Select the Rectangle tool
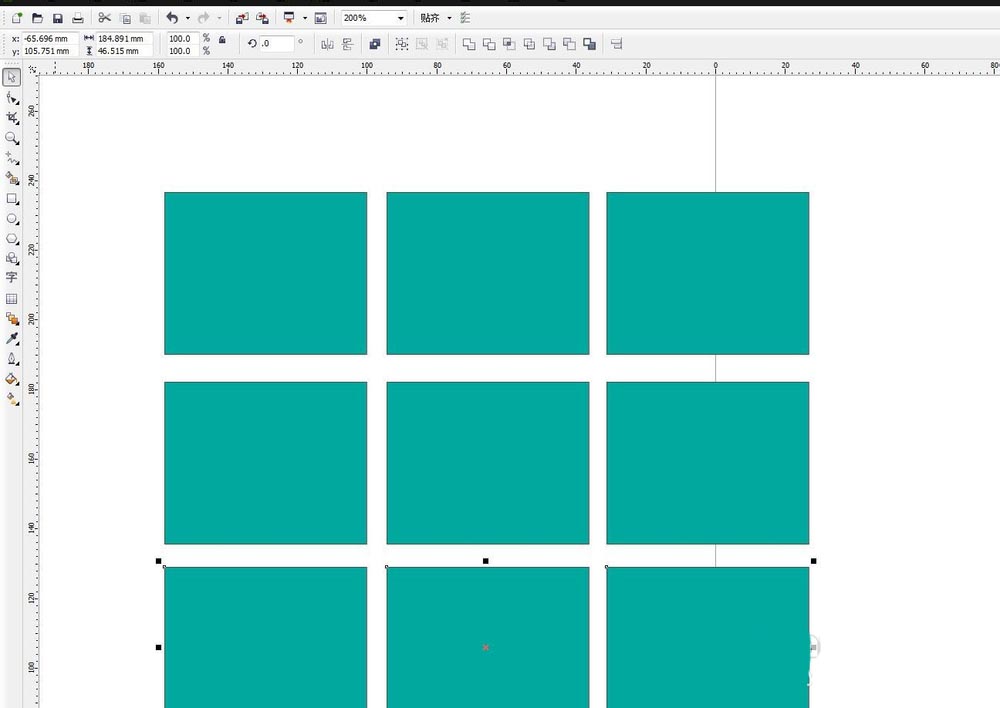This screenshot has width=1000, height=708. coord(11,198)
